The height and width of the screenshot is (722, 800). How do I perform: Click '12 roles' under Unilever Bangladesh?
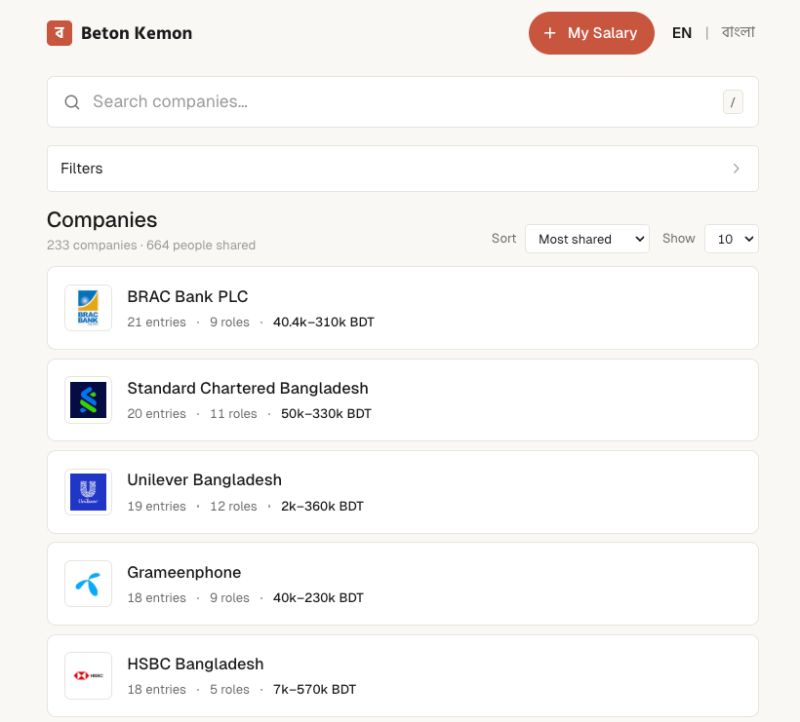(x=234, y=506)
